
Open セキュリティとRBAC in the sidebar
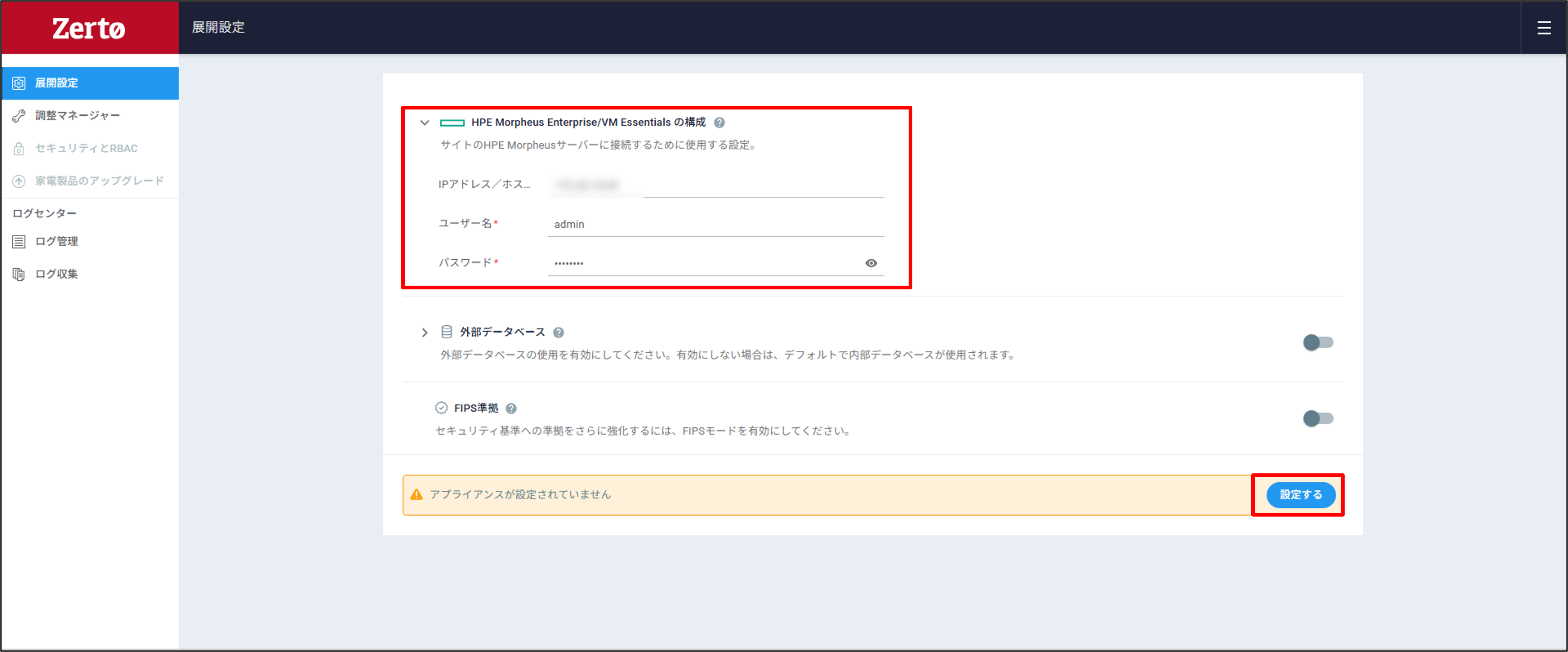pyautogui.click(x=90, y=149)
